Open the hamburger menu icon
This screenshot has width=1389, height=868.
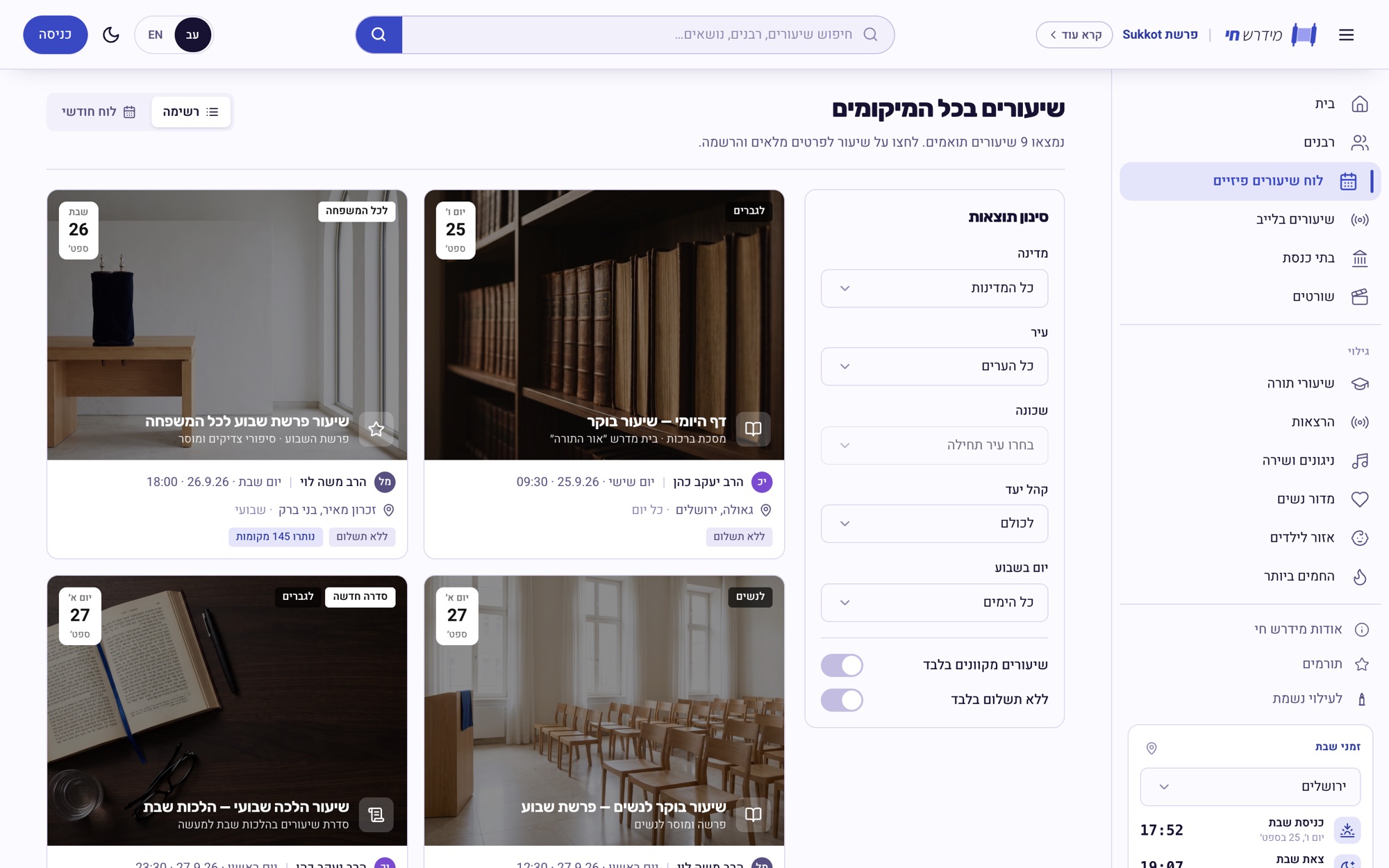pos(1346,35)
